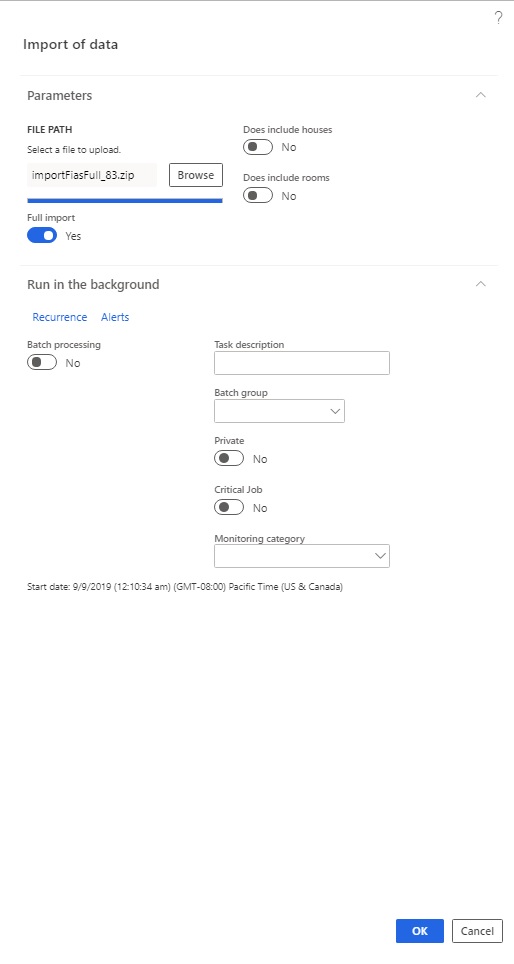Collapse the Parameters section chevron
The image size is (514, 964).
tap(481, 95)
